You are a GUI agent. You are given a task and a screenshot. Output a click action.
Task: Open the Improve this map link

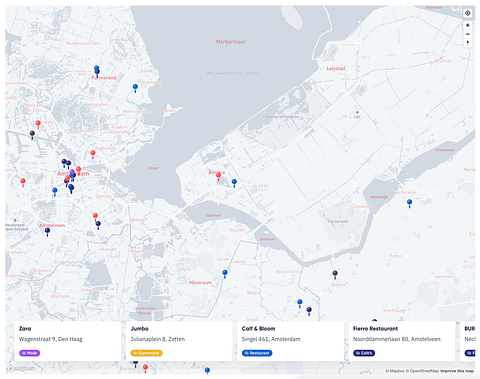(x=457, y=371)
